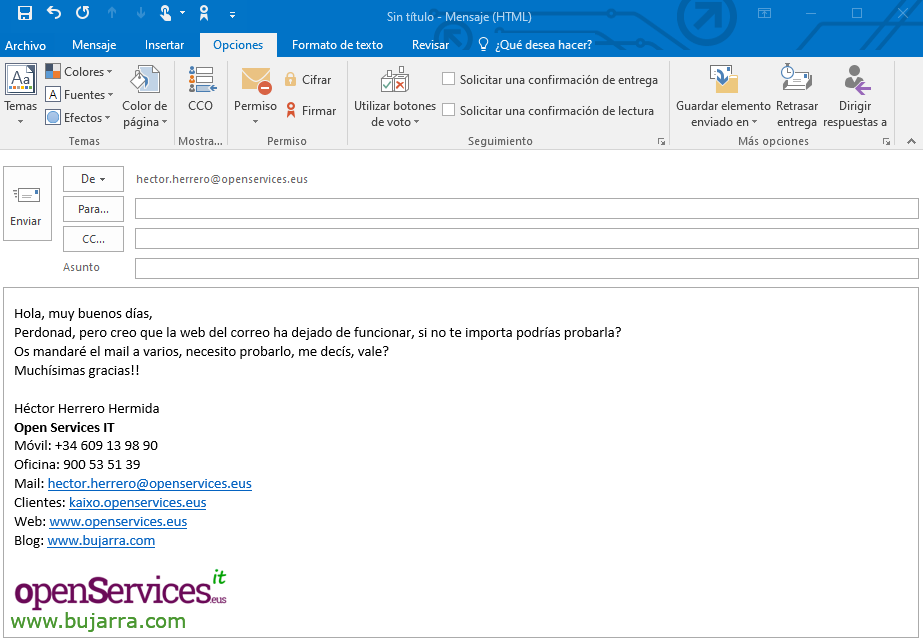Switch to the Insertar tab

(164, 45)
